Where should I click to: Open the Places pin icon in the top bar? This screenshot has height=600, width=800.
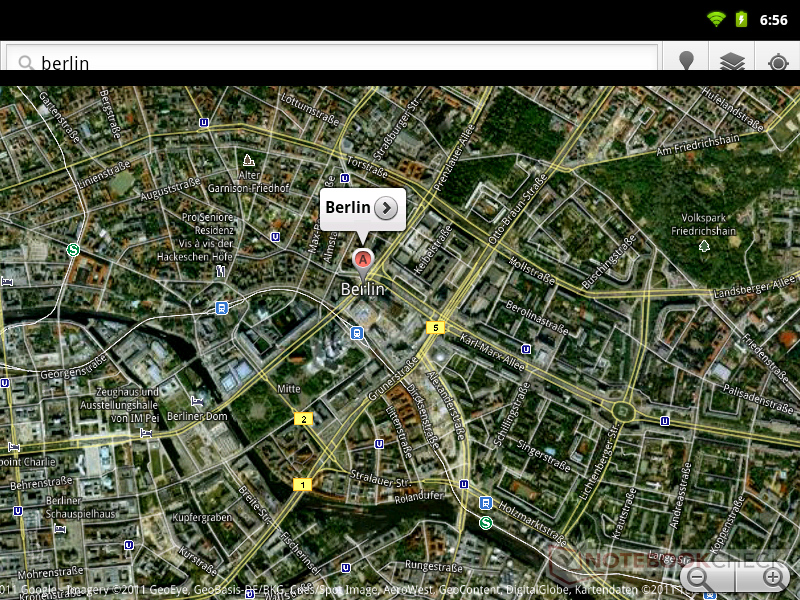pos(686,61)
